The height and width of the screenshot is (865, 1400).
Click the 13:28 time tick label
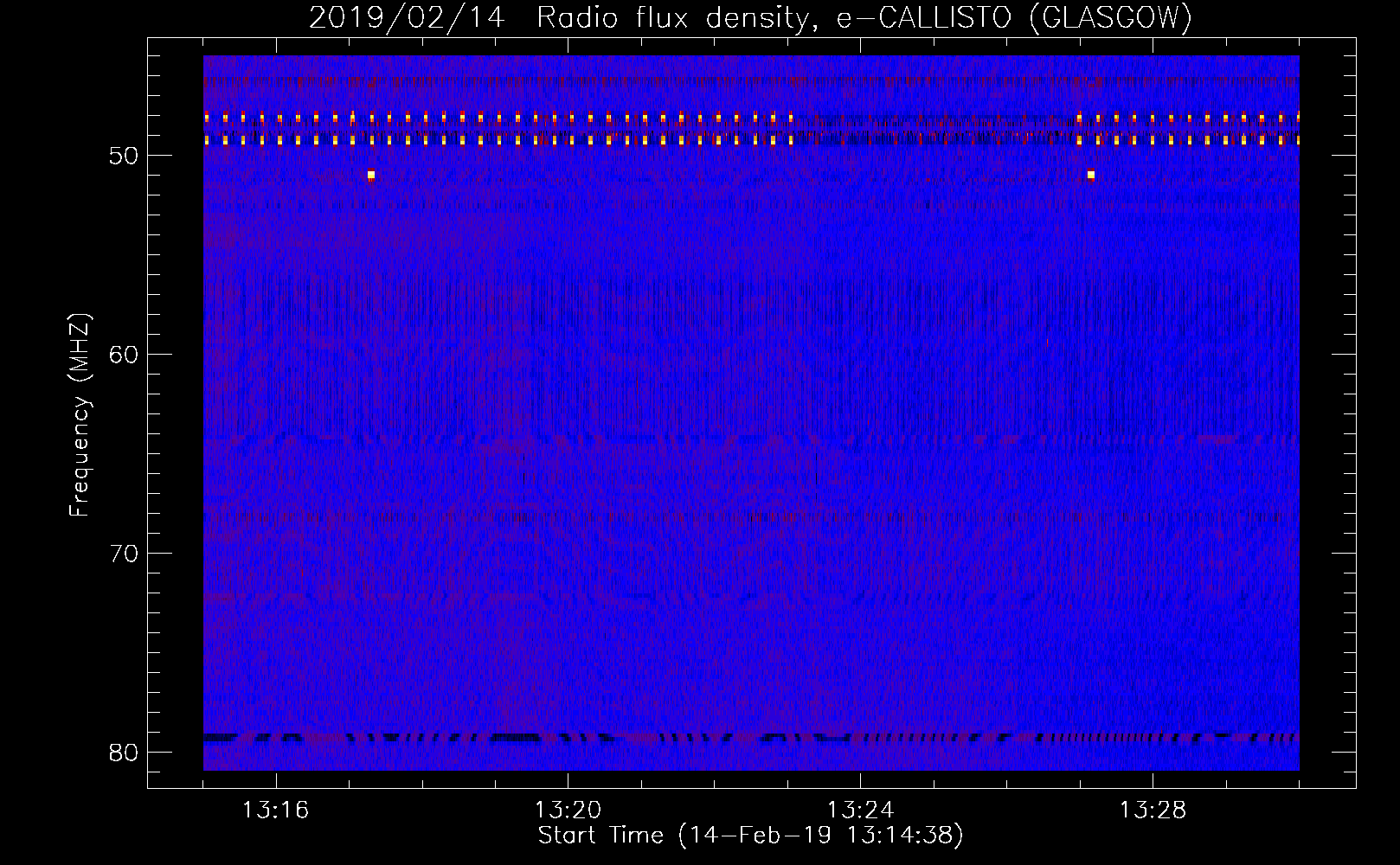point(1153,811)
